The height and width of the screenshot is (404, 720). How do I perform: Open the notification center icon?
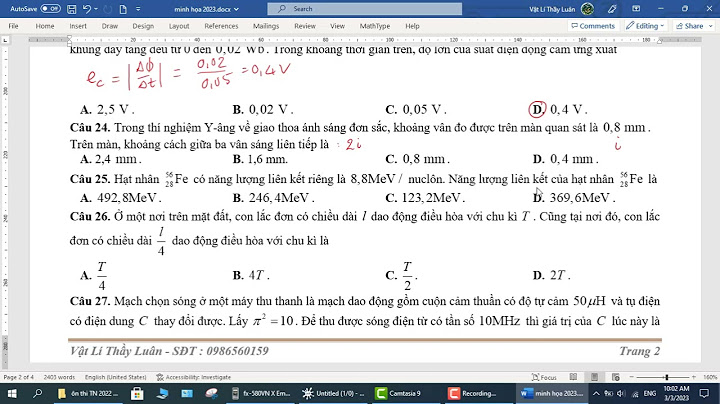[704, 393]
